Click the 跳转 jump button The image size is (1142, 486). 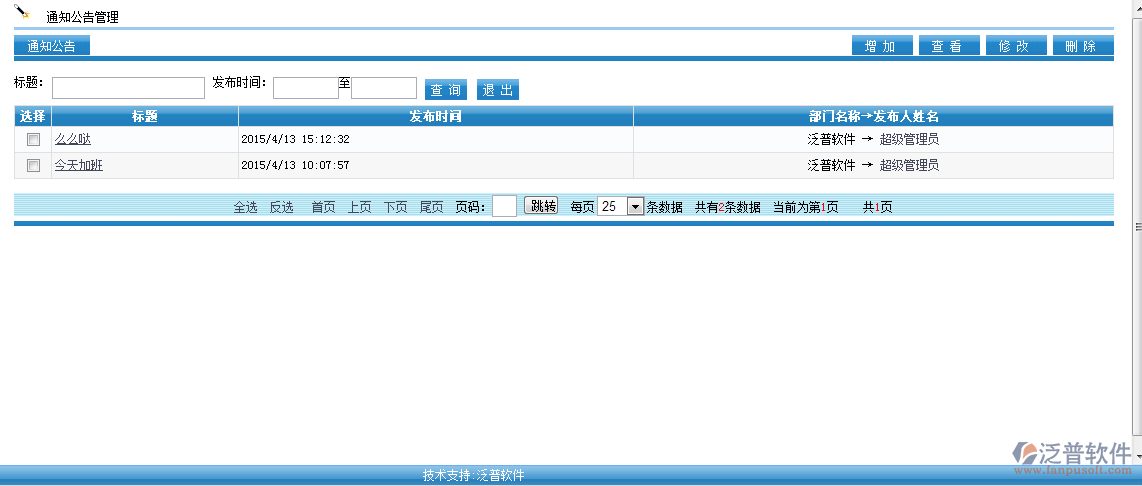click(x=541, y=205)
